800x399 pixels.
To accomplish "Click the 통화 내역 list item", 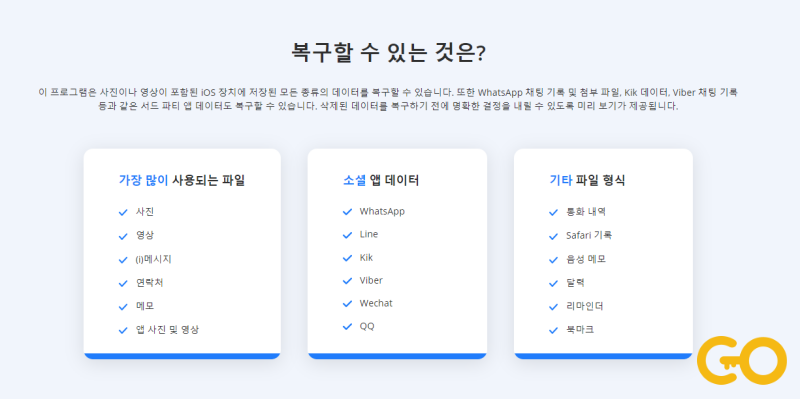I will [x=586, y=212].
